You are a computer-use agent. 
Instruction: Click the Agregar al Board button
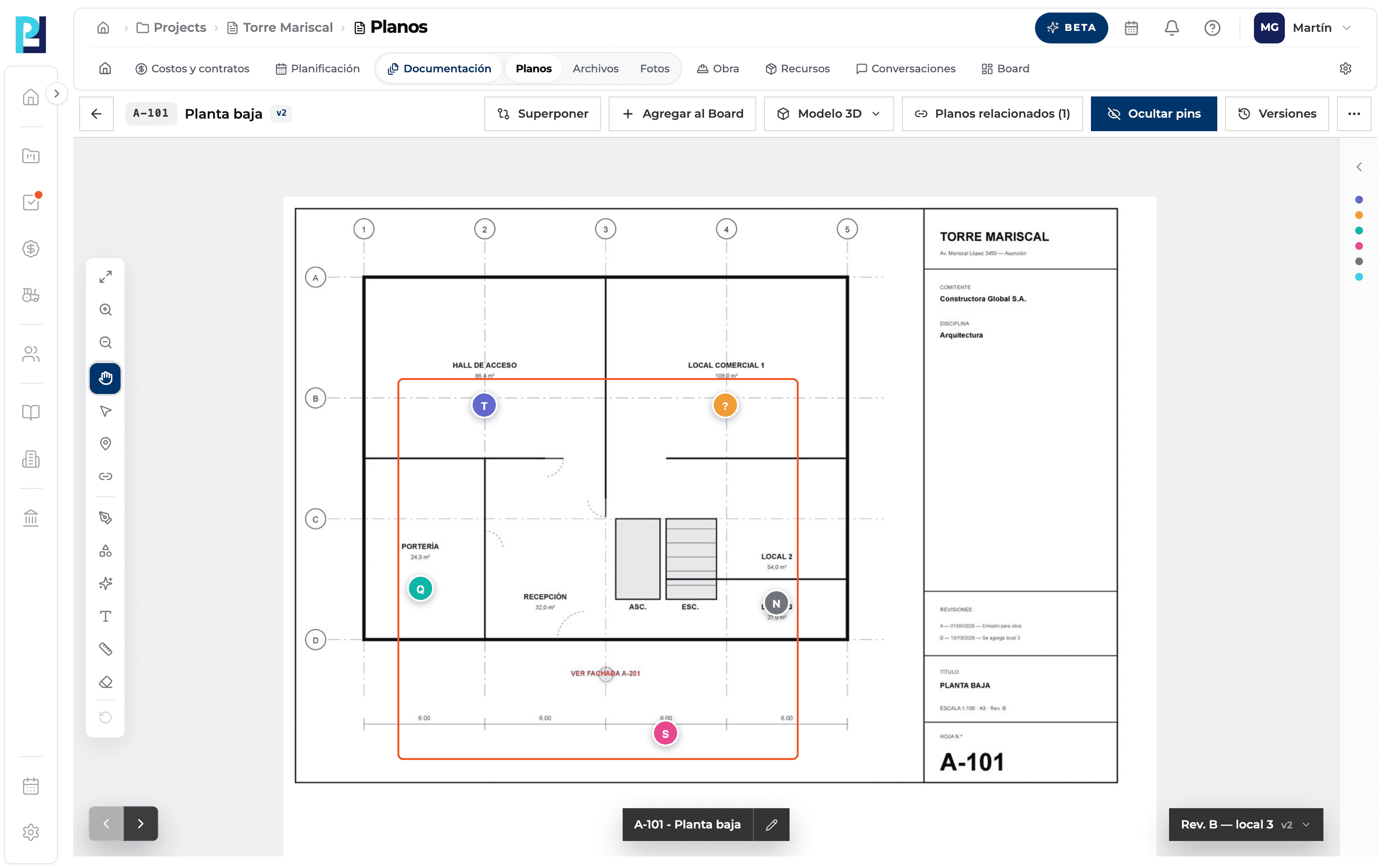682,114
